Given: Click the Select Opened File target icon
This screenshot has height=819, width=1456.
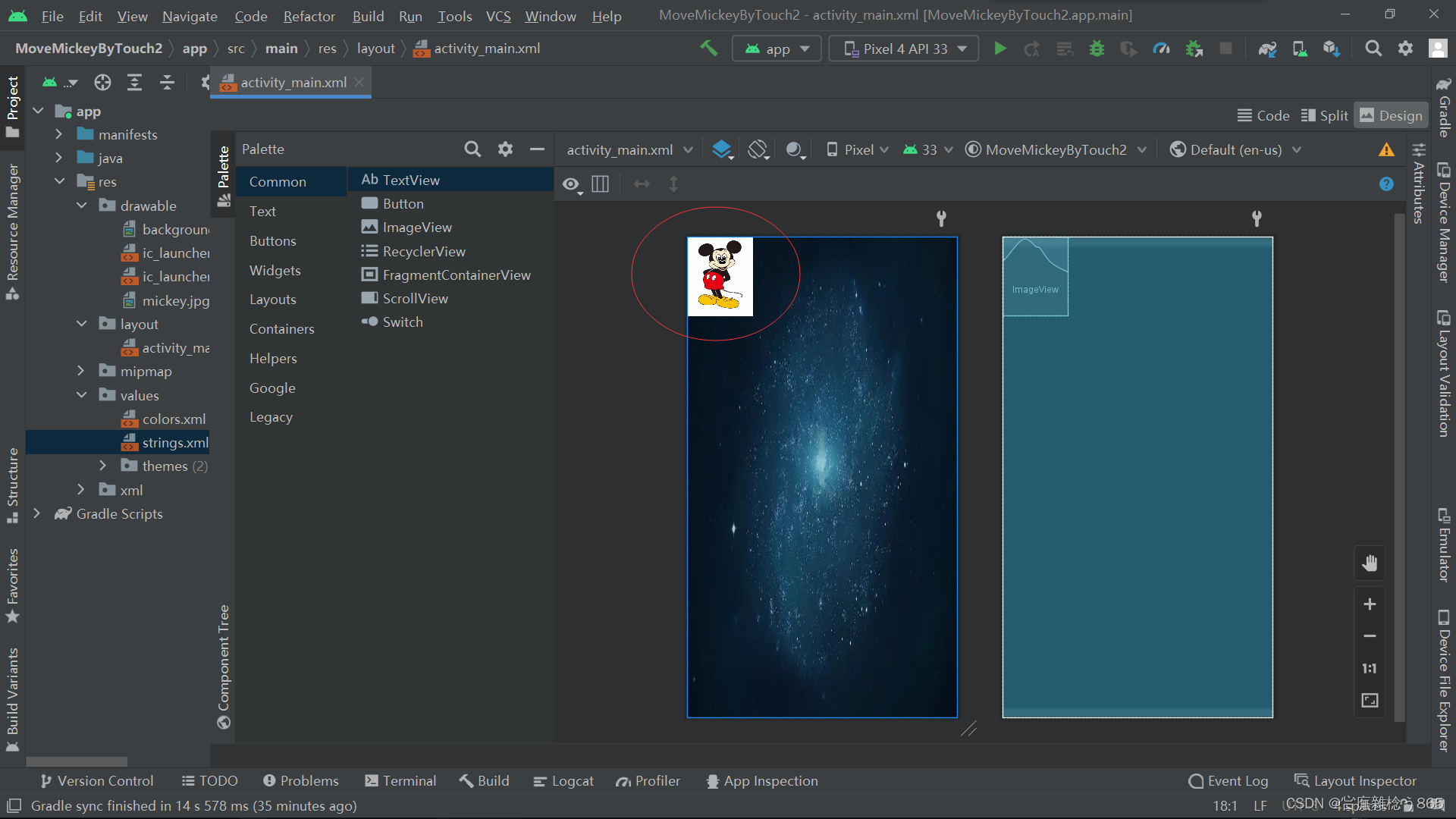Looking at the screenshot, I should 102,82.
